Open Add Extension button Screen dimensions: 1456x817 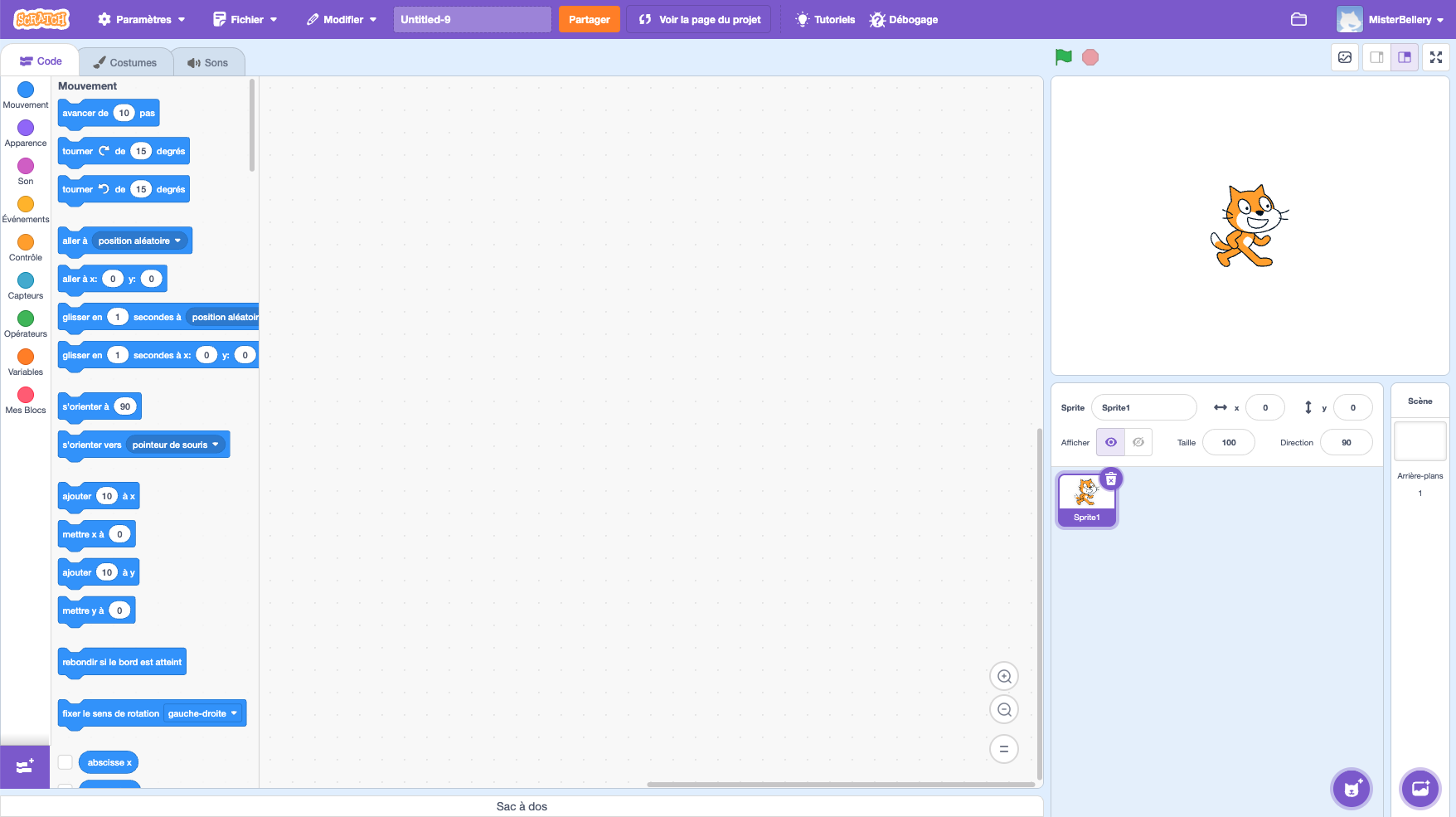[x=25, y=766]
